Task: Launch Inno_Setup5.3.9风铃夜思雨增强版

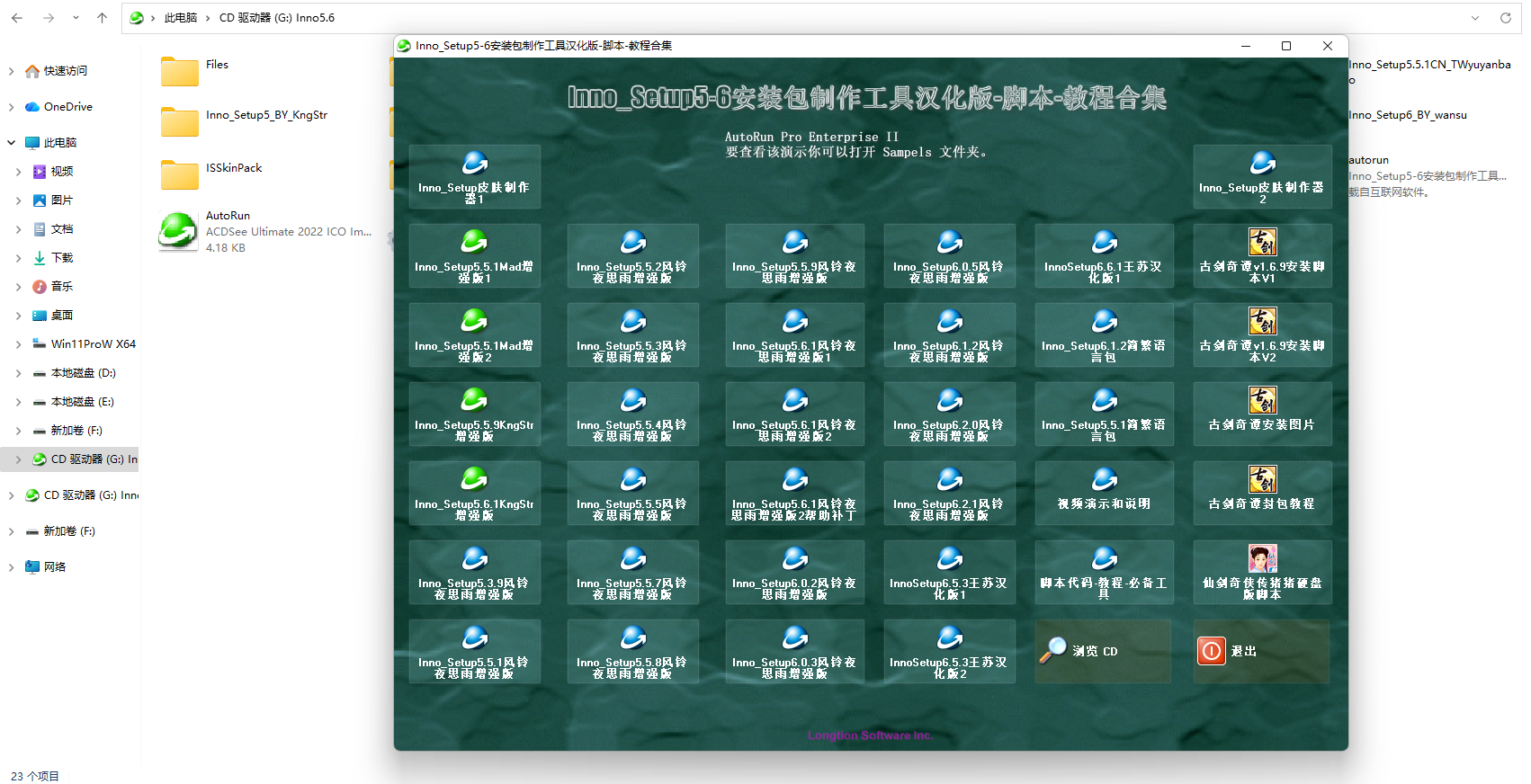Action: pos(475,572)
